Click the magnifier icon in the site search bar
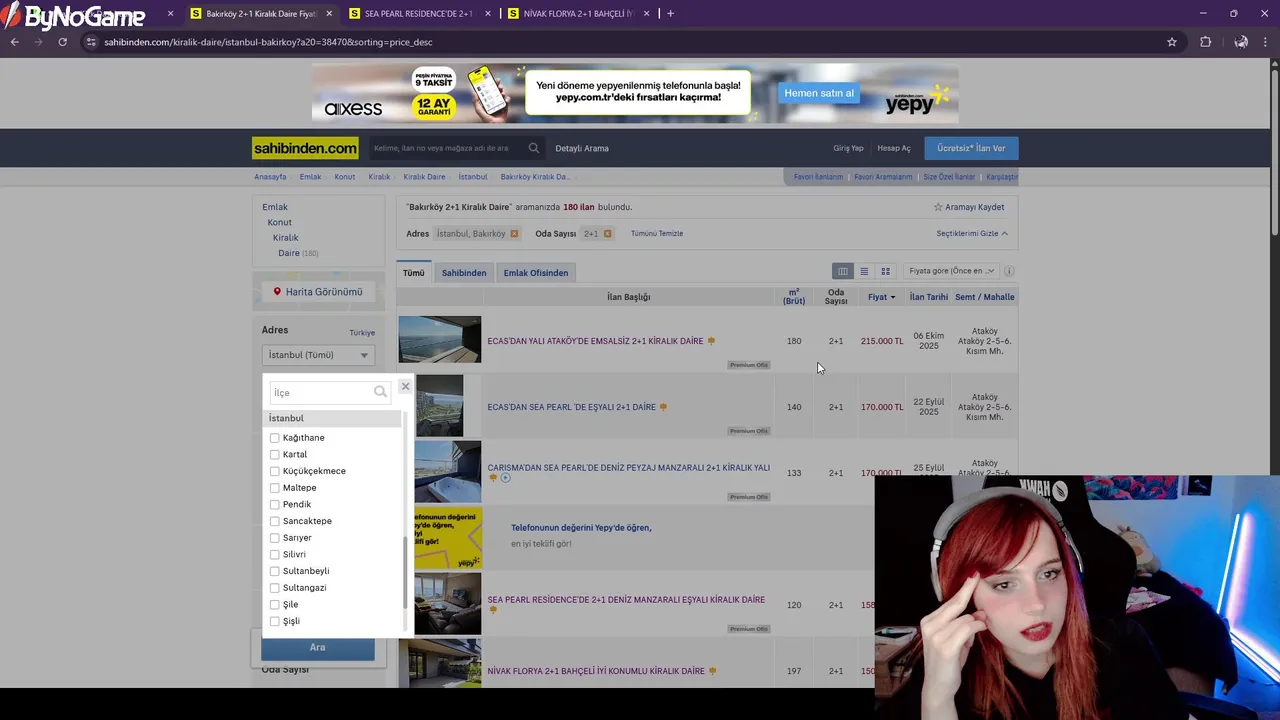Viewport: 1280px width, 720px height. click(x=534, y=148)
